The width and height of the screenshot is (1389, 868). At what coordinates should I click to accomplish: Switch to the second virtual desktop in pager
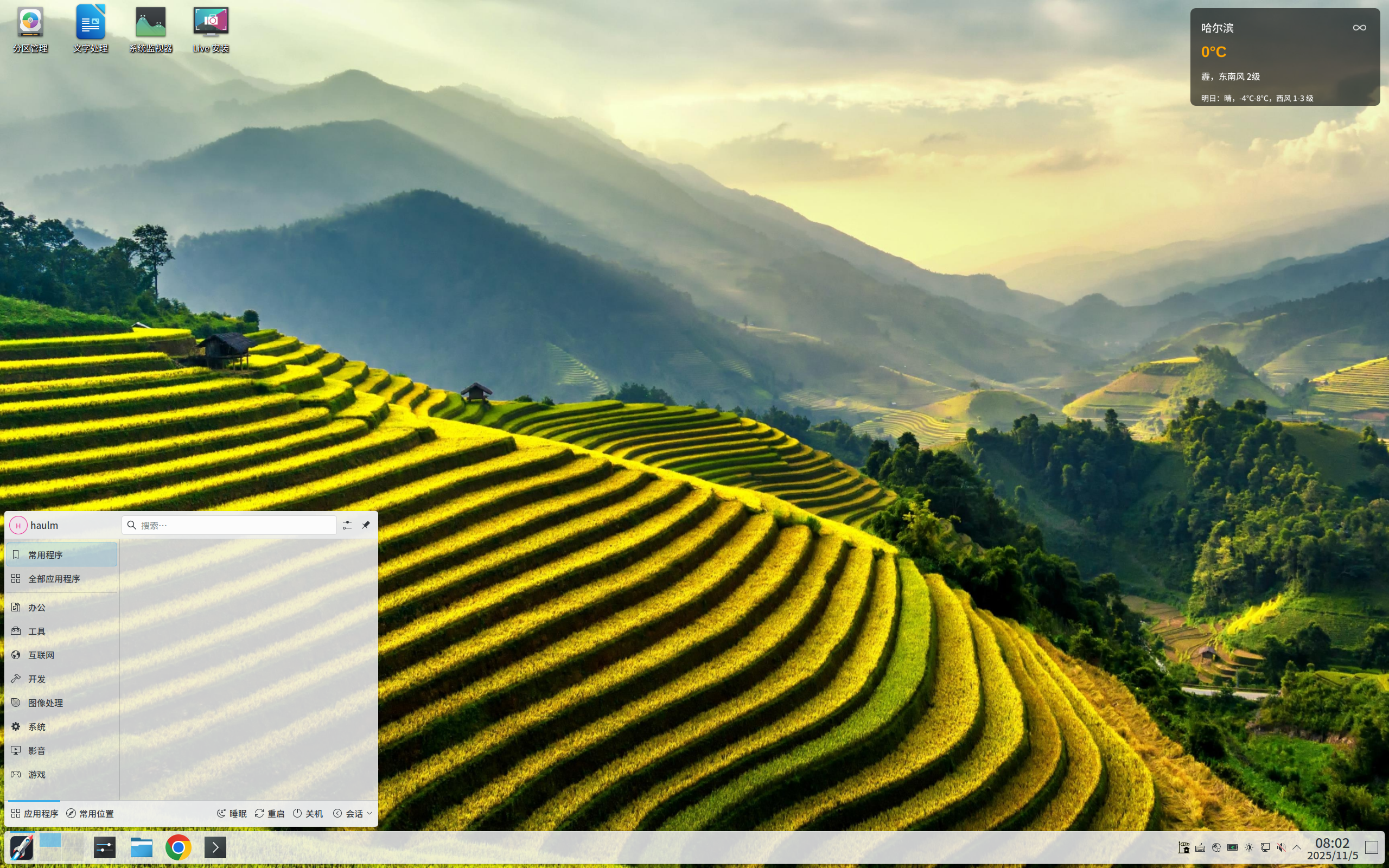click(73, 840)
